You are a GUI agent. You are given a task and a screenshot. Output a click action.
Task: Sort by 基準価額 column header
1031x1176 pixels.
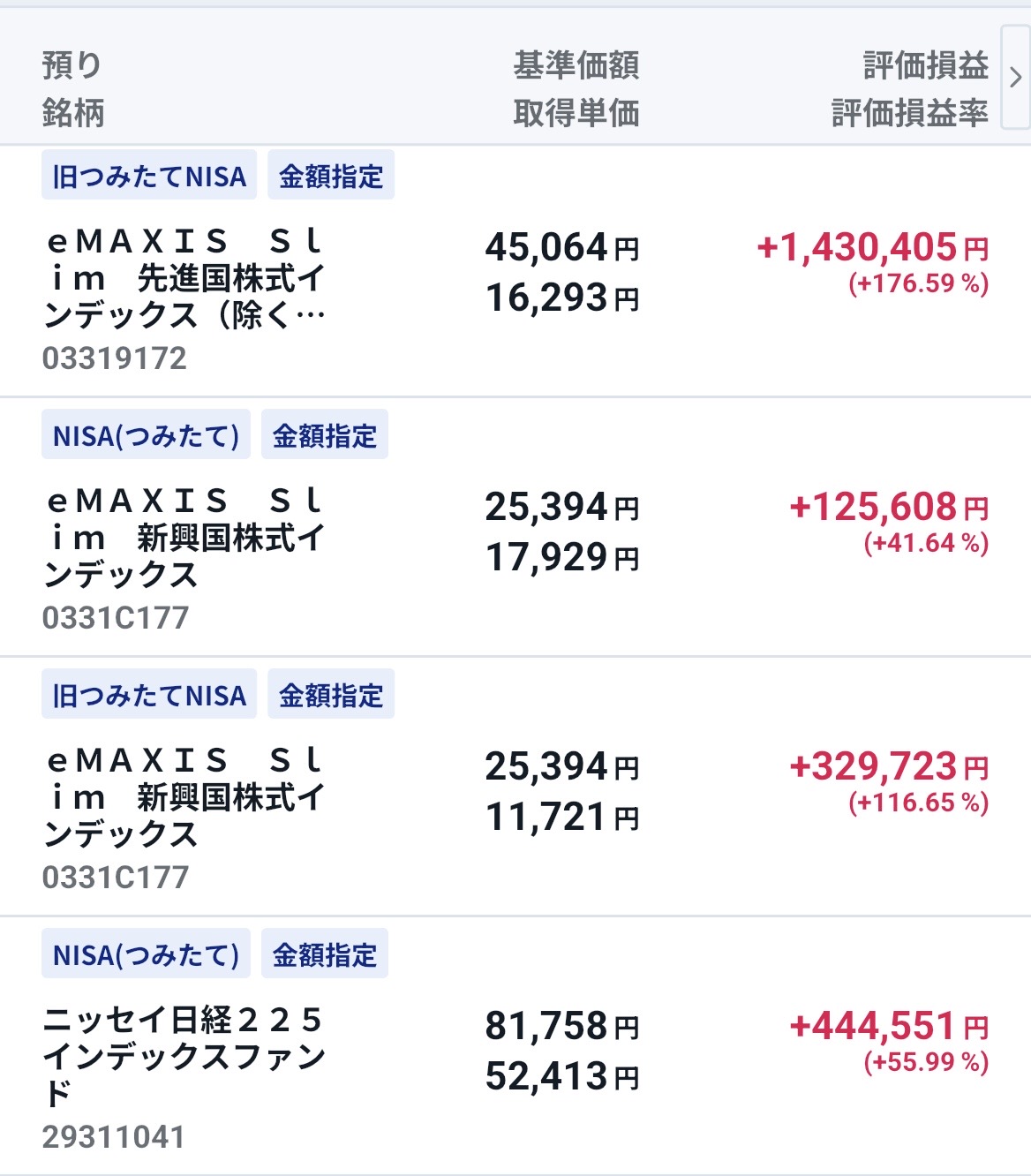pos(576,65)
